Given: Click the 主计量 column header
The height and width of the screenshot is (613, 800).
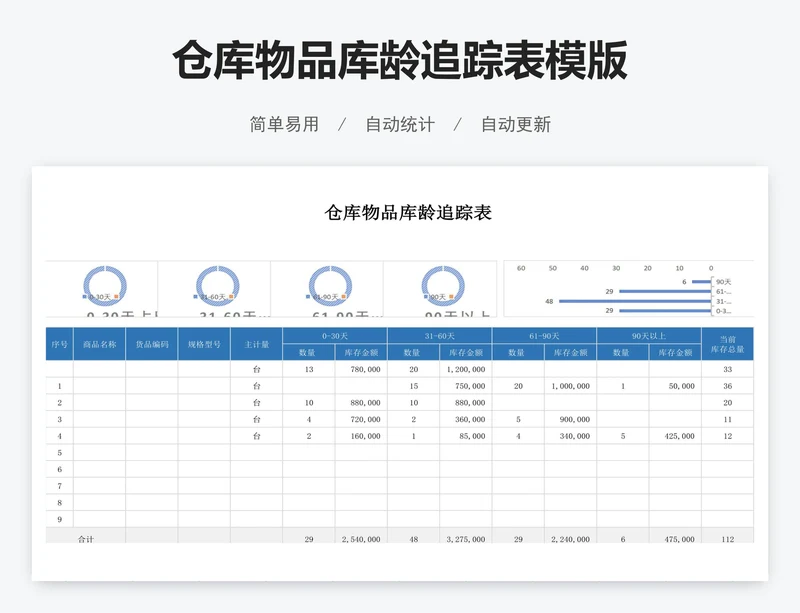Looking at the screenshot, I should coord(257,345).
